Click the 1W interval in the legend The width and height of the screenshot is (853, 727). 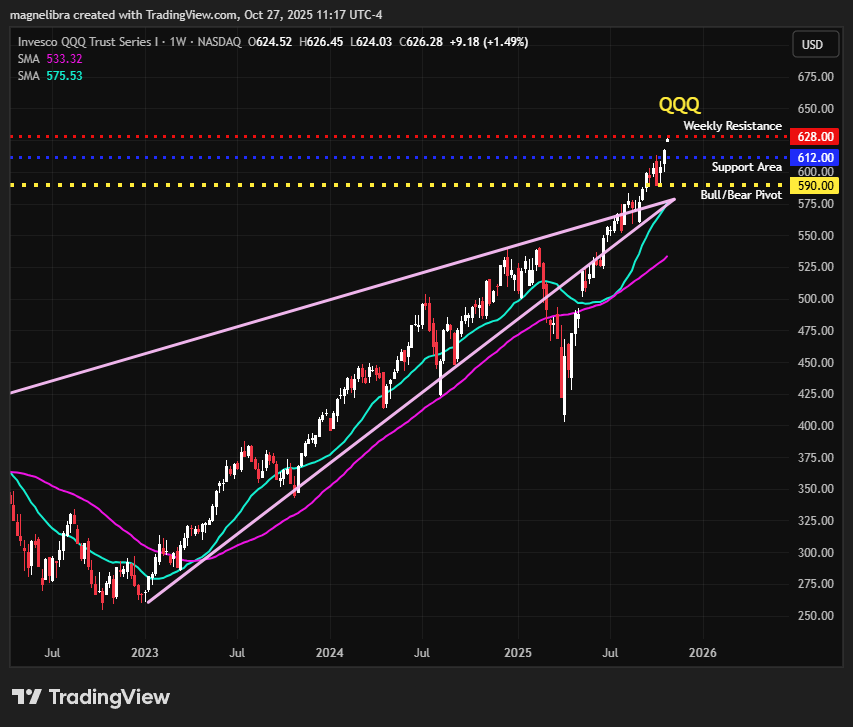178,42
